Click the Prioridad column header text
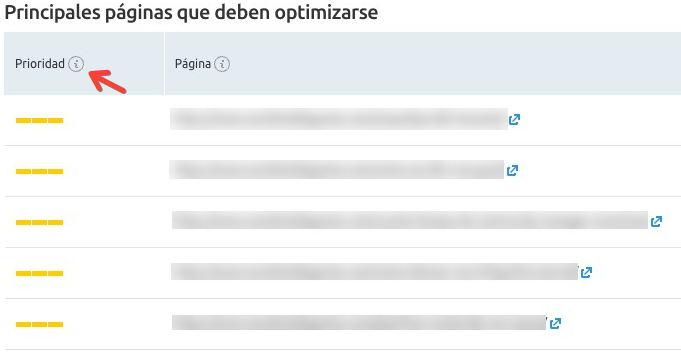 [x=40, y=64]
